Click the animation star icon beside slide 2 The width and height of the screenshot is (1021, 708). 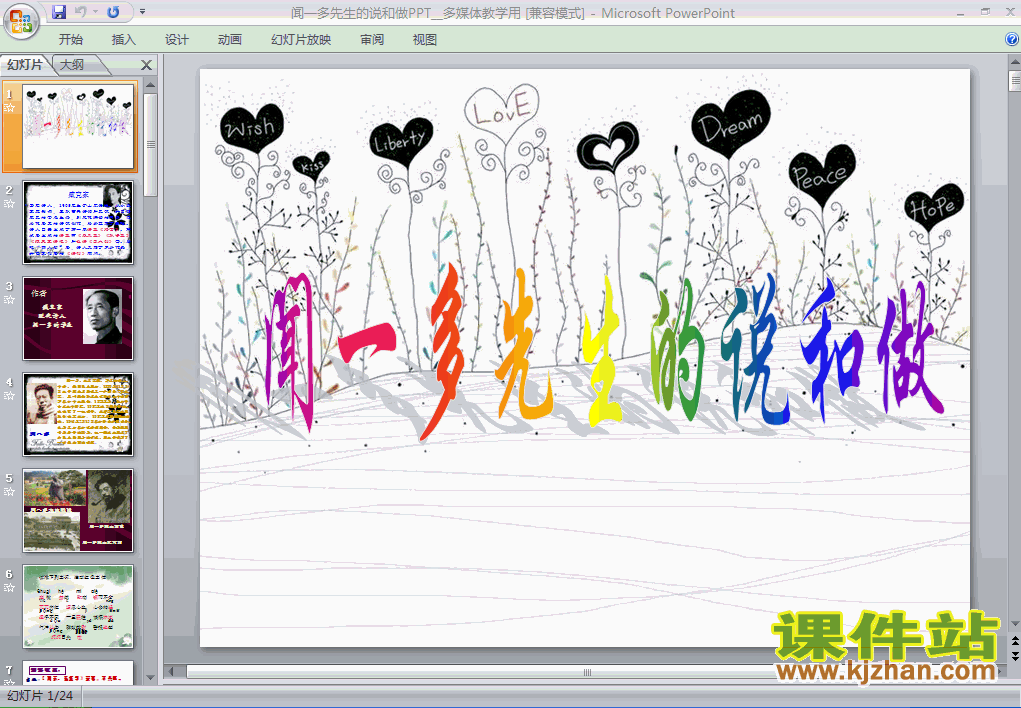(x=10, y=204)
